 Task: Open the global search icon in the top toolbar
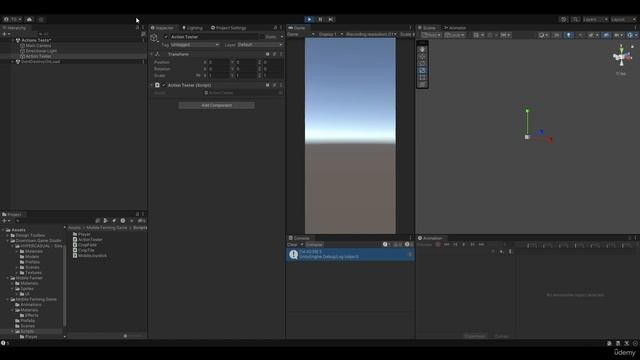tap(575, 19)
